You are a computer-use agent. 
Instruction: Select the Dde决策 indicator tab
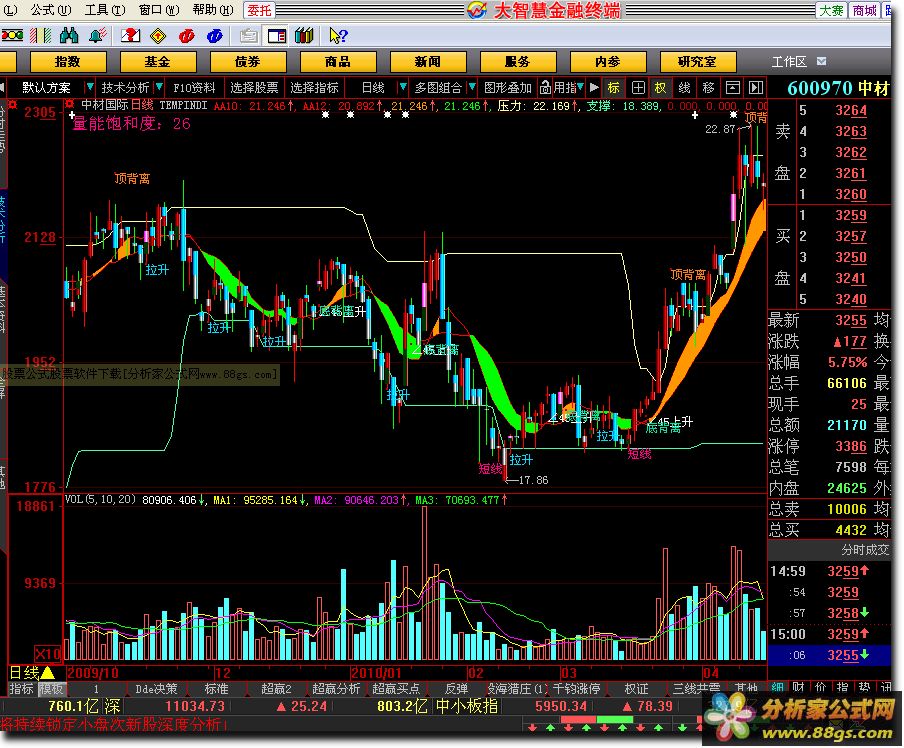click(156, 689)
